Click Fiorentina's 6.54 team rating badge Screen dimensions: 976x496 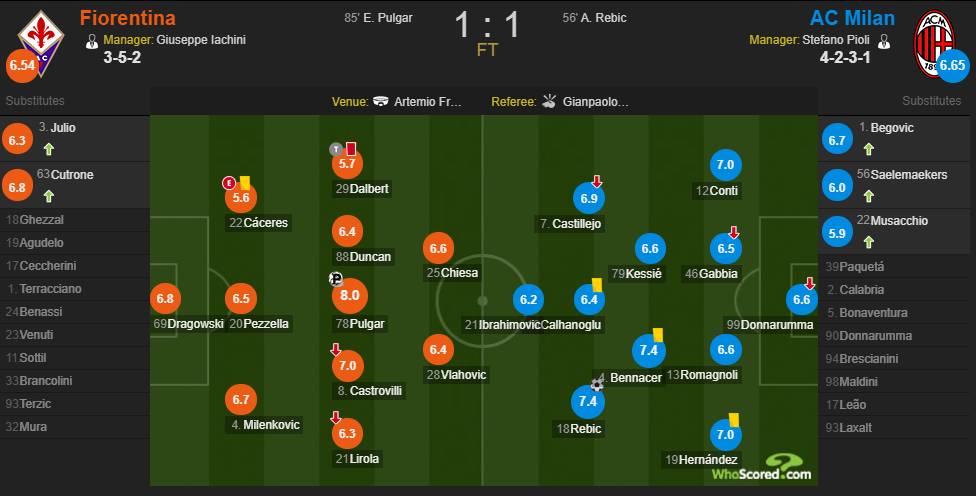click(x=22, y=66)
